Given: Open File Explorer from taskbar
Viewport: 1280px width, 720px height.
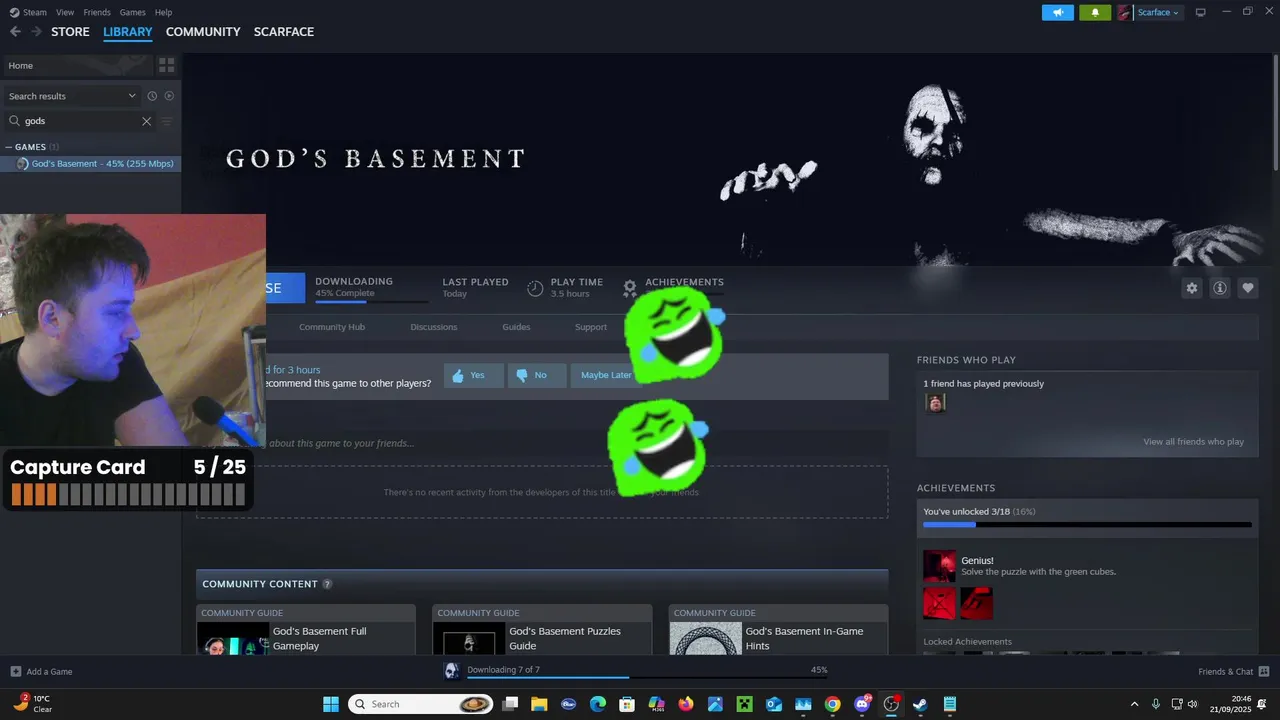Looking at the screenshot, I should pyautogui.click(x=539, y=704).
